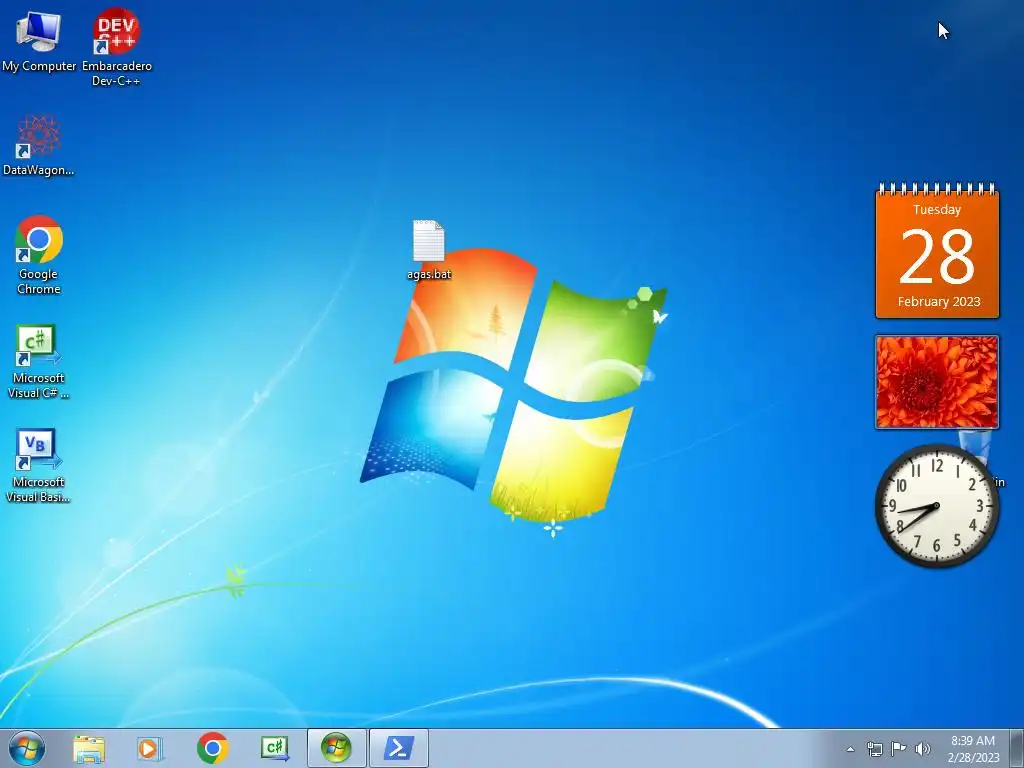The height and width of the screenshot is (768, 1024).
Task: Switch to the Windows flag taskbar app
Action: pos(336,748)
